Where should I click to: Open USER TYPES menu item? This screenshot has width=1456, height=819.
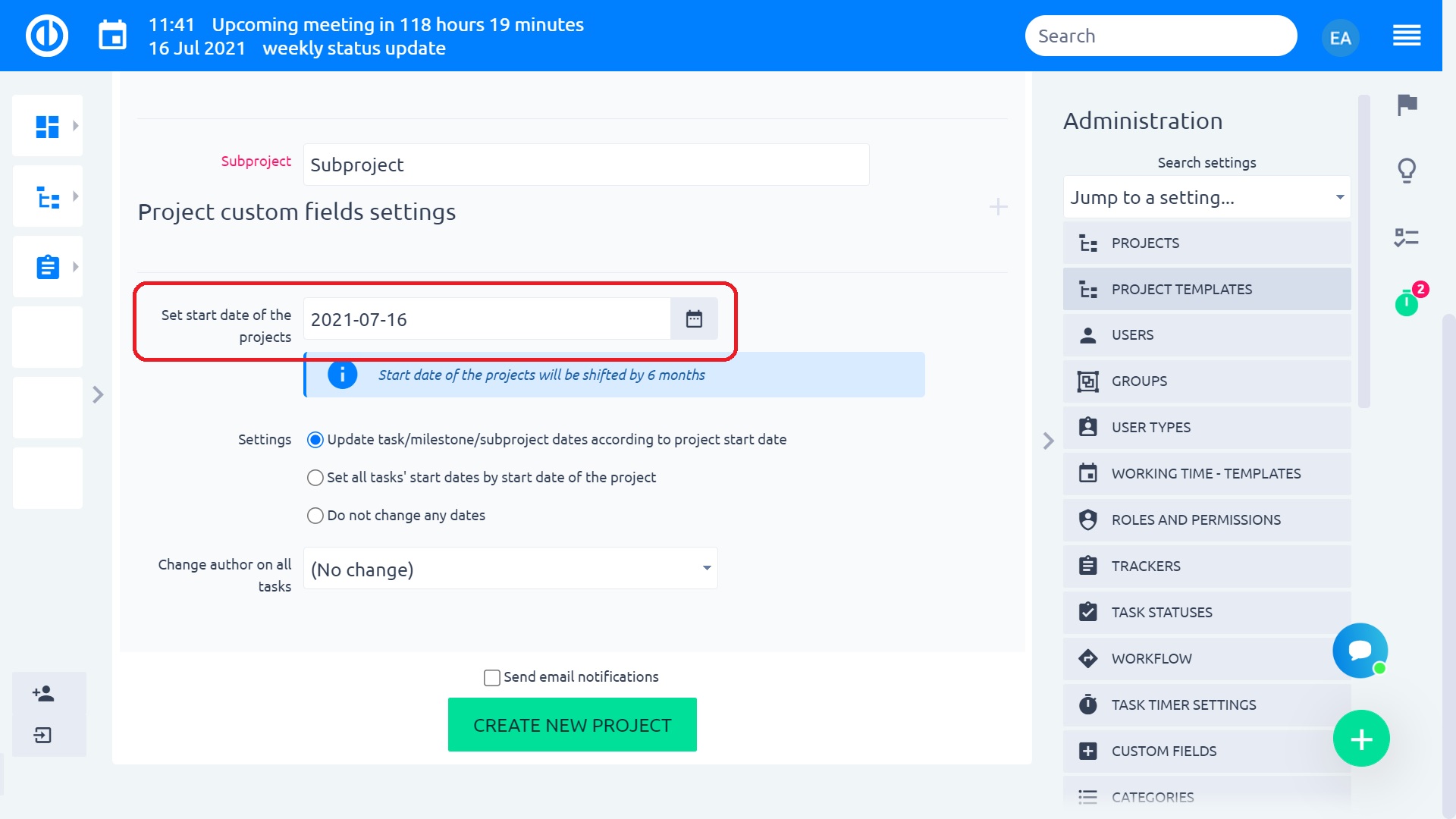[1207, 427]
